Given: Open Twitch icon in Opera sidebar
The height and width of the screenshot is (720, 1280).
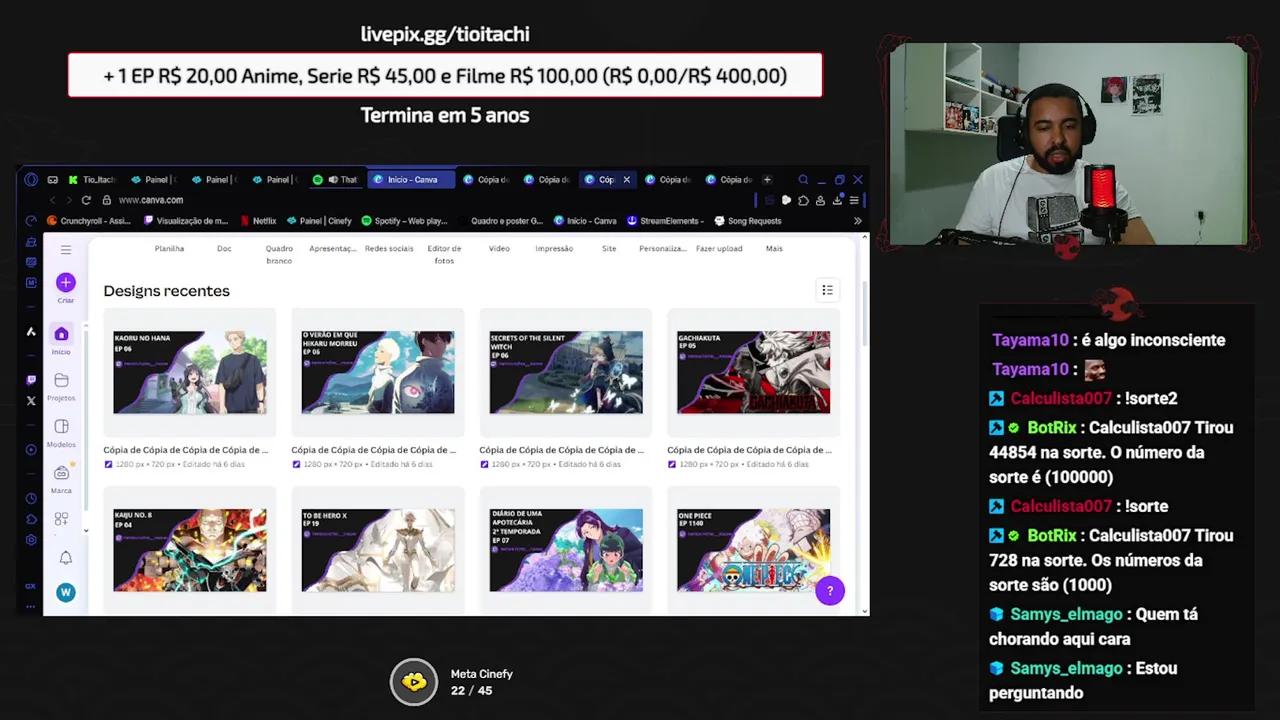Looking at the screenshot, I should tap(31, 380).
